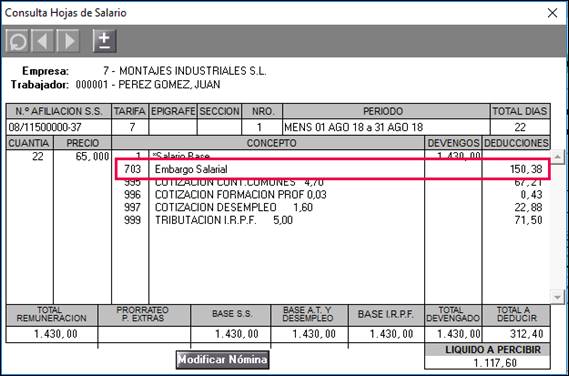Select the Embargo Salarial row
The height and width of the screenshot is (376, 569).
click(x=333, y=169)
